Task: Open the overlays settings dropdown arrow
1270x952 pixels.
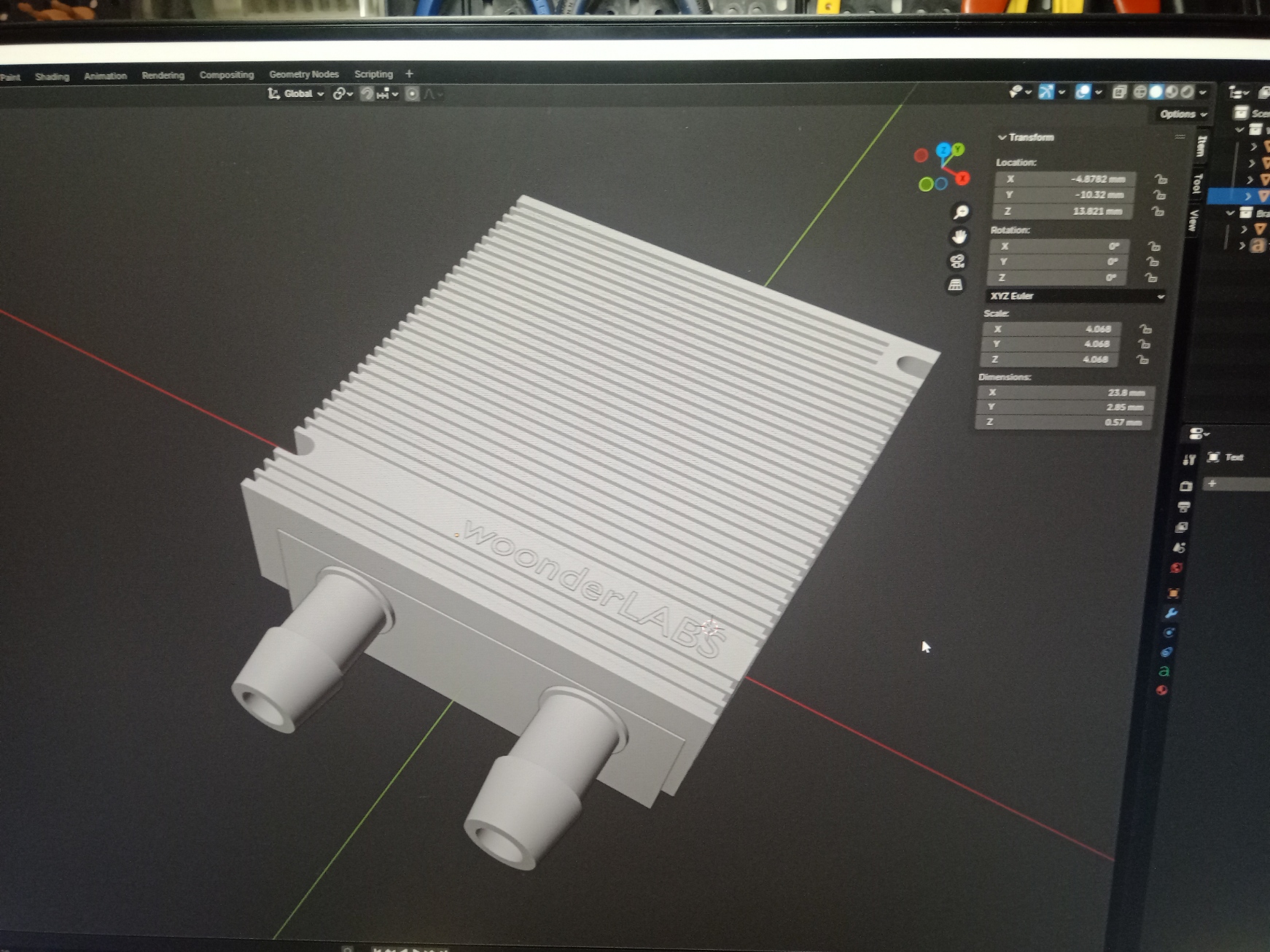Action: coord(1098,92)
